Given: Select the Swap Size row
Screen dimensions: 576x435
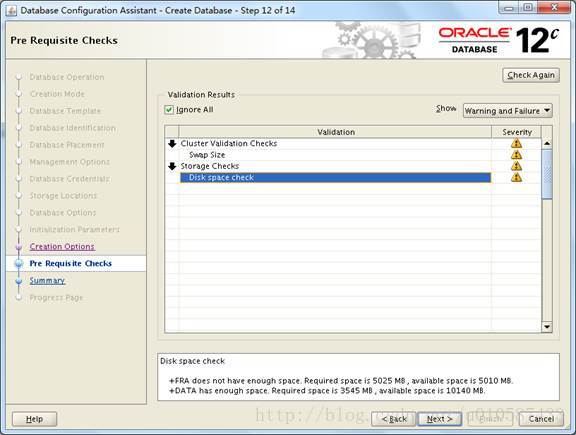Looking at the screenshot, I should 335,155.
